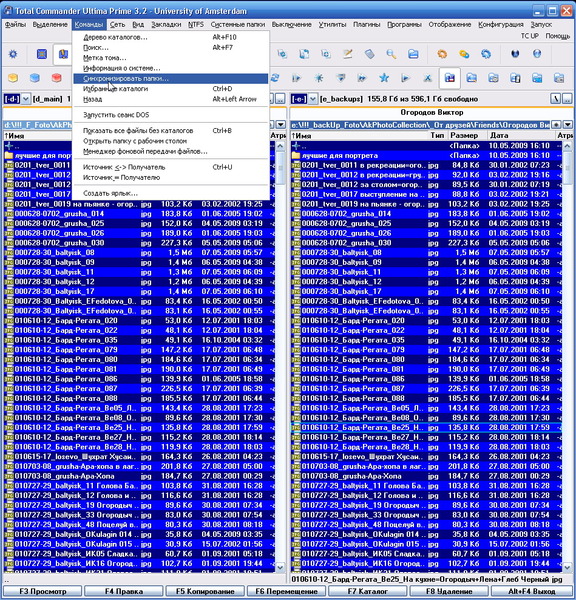
Task: Click the Alt+F4 Выход button
Action: click(532, 591)
